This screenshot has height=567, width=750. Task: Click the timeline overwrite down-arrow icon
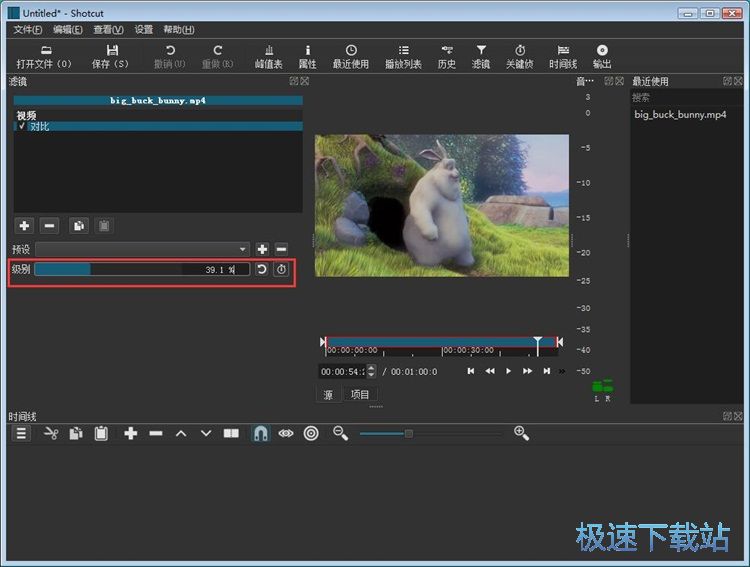[x=206, y=434]
